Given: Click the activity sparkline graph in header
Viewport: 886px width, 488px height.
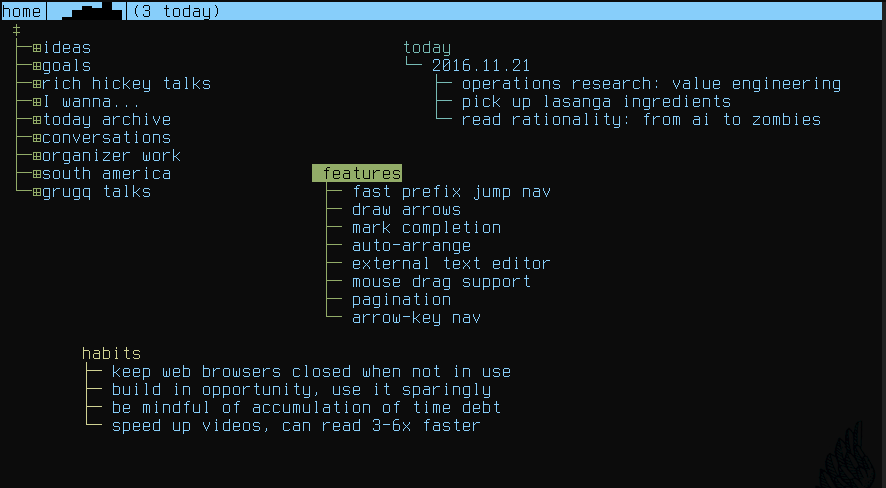Looking at the screenshot, I should pos(89,12).
